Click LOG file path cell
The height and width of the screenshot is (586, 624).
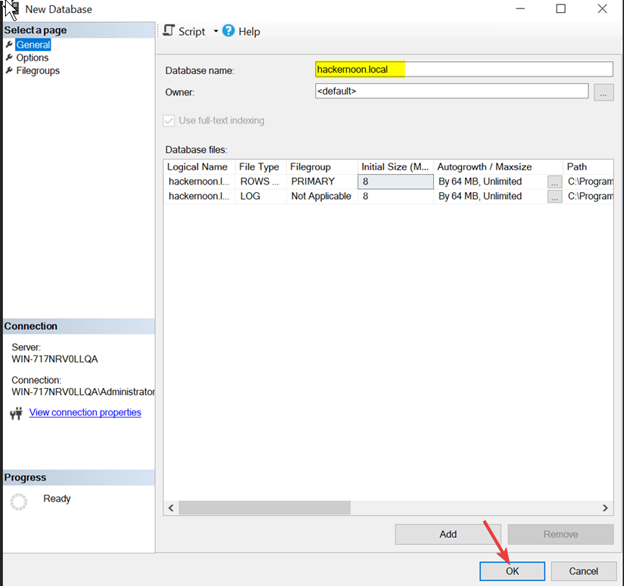(589, 196)
